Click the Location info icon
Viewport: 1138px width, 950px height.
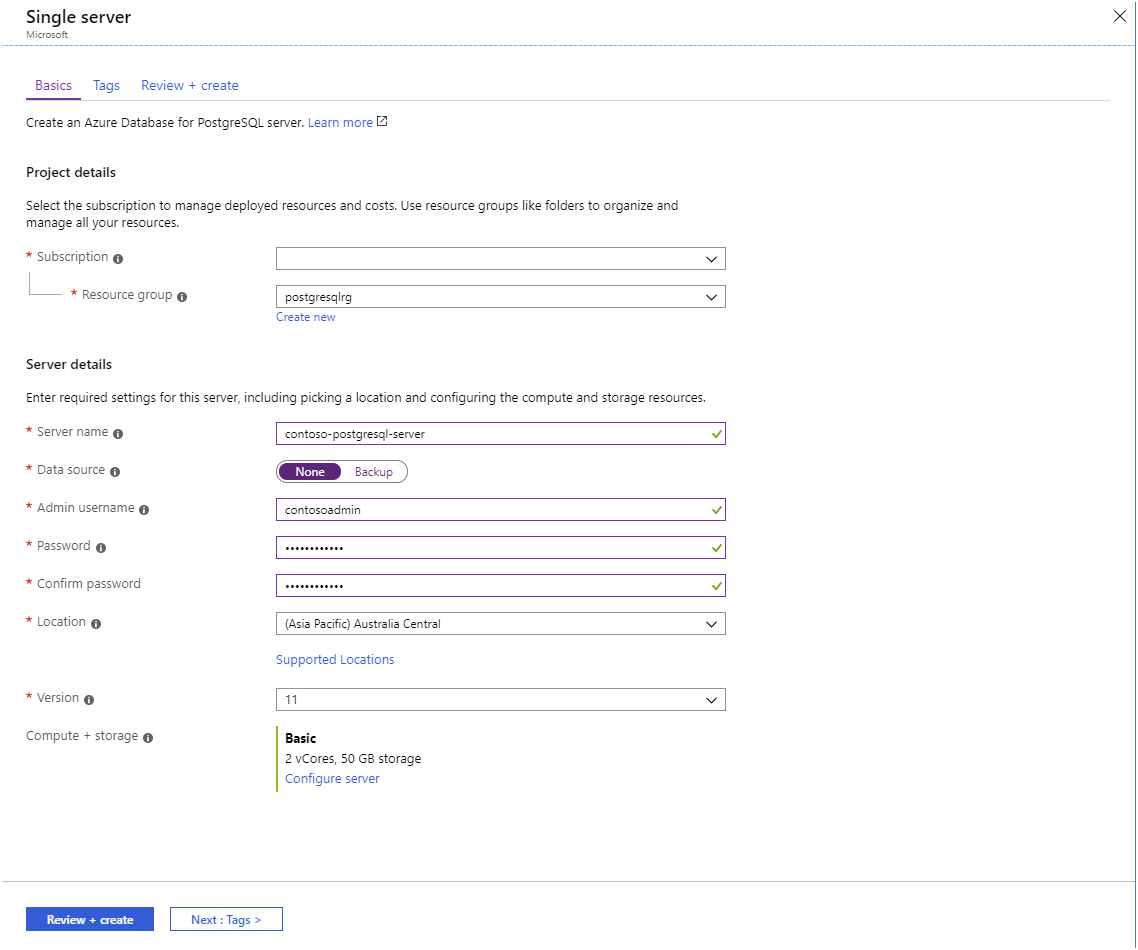[x=96, y=623]
